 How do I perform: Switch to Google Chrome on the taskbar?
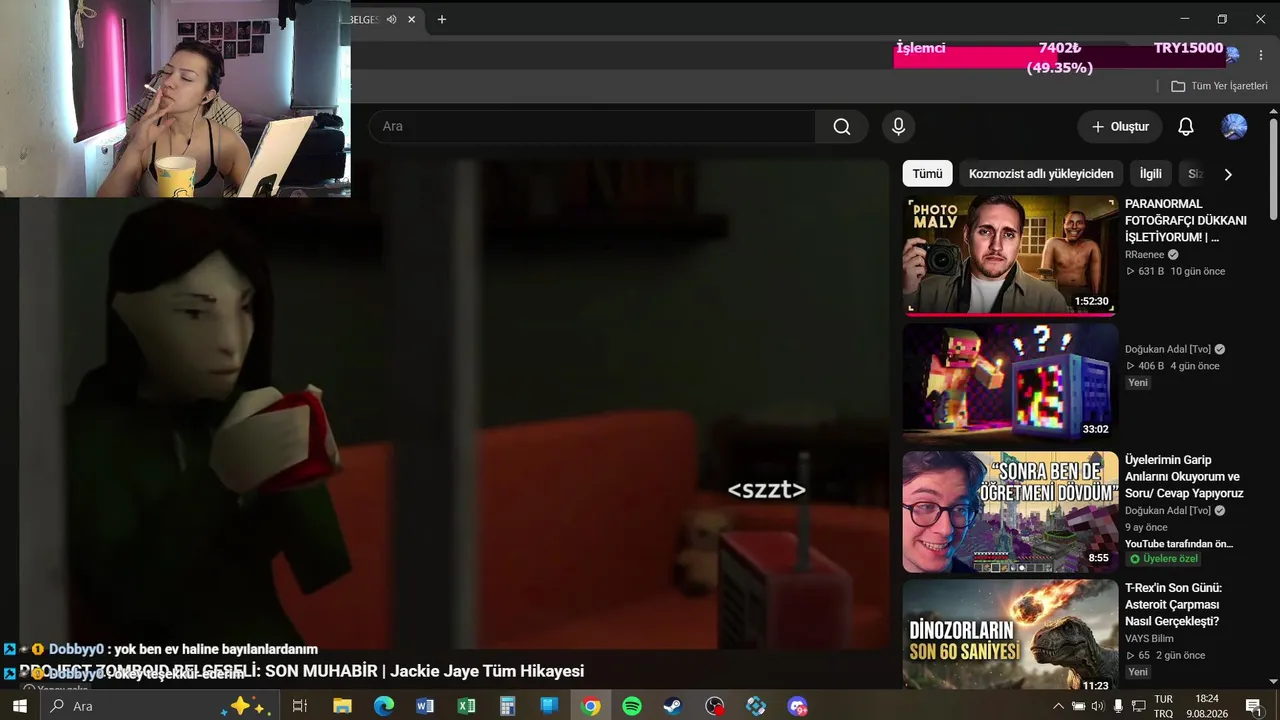[x=591, y=706]
